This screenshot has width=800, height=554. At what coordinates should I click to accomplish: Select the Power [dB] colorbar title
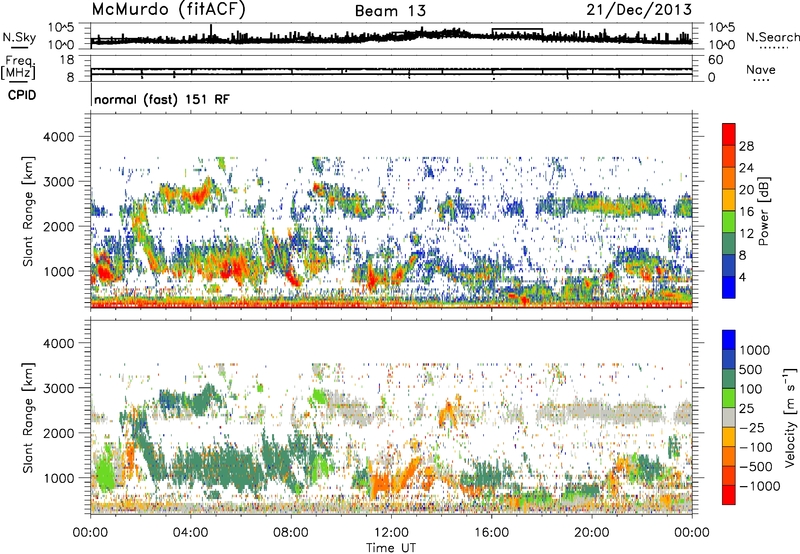tap(764, 211)
